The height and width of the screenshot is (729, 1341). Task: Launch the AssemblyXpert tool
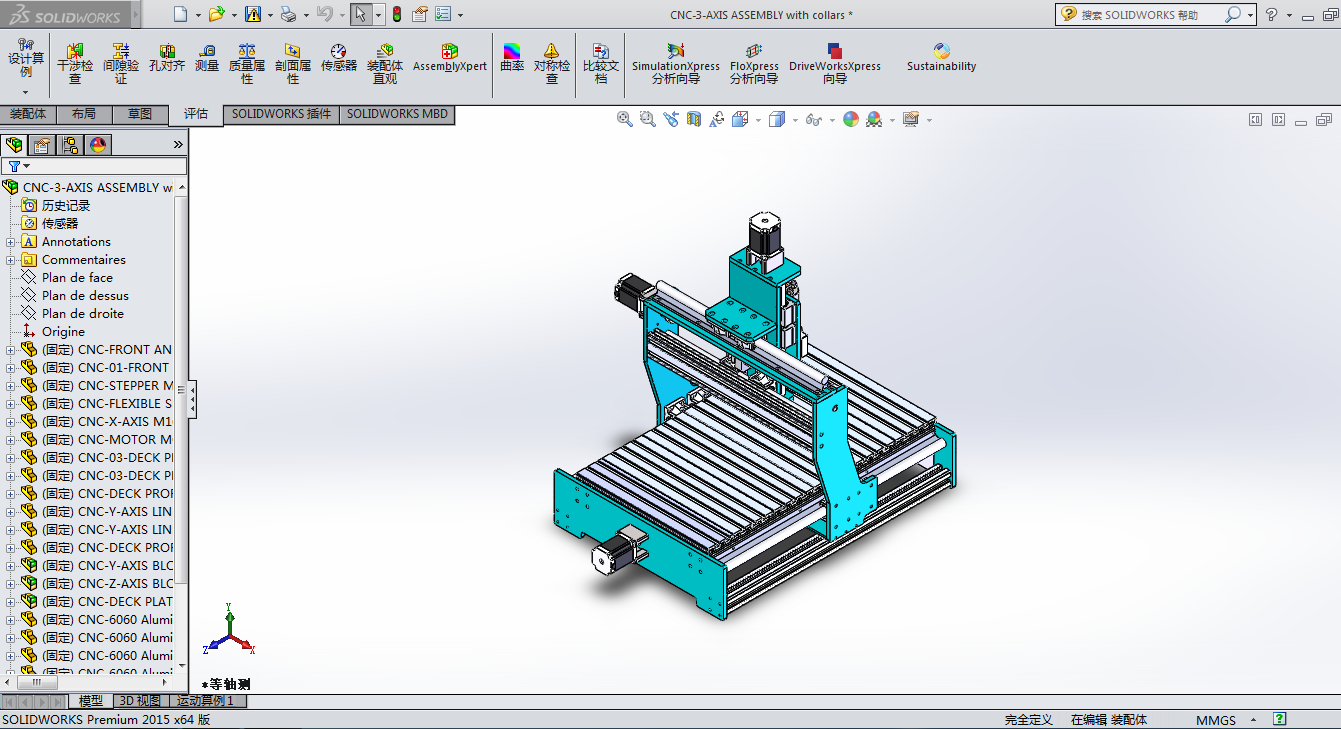coord(450,51)
